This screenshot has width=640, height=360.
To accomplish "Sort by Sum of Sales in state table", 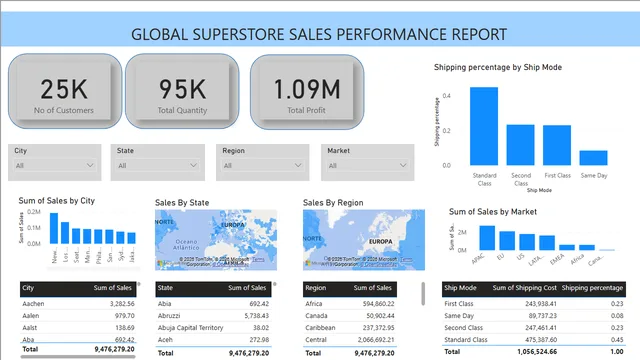I will [x=247, y=288].
